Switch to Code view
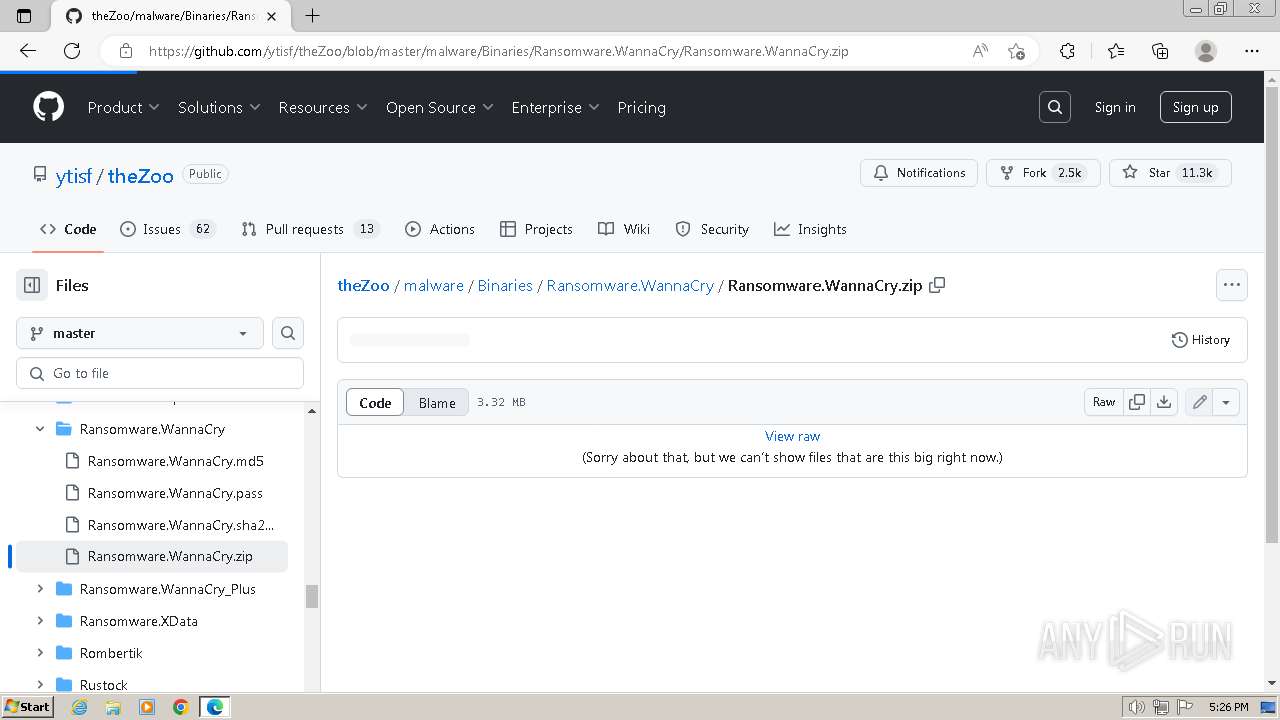The height and width of the screenshot is (720, 1280). pos(375,402)
